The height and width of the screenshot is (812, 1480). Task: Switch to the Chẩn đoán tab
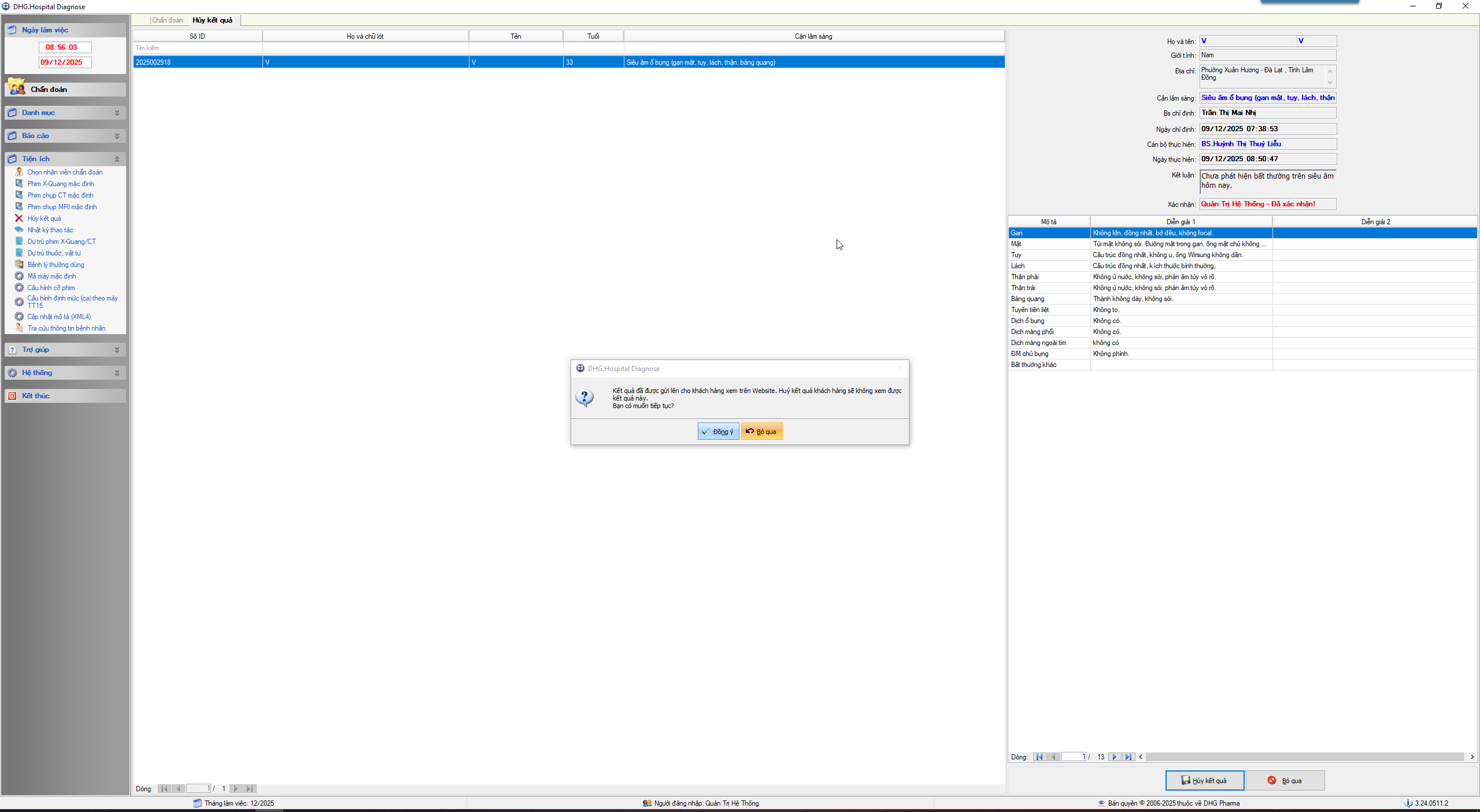(x=167, y=20)
